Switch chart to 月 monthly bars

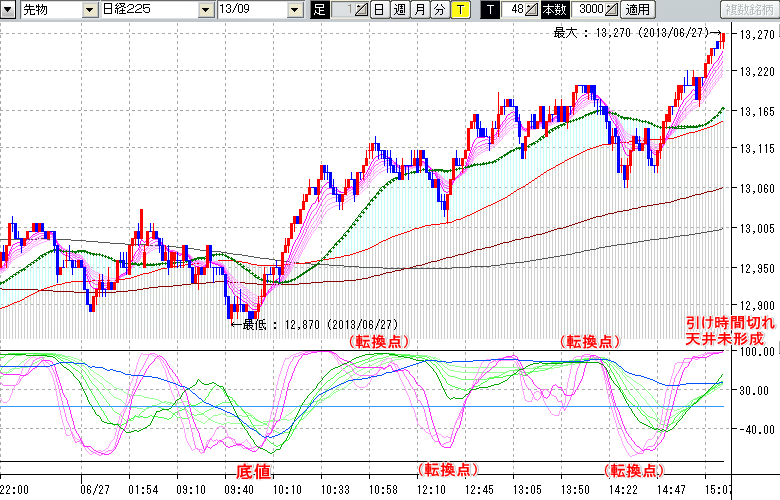(x=419, y=9)
